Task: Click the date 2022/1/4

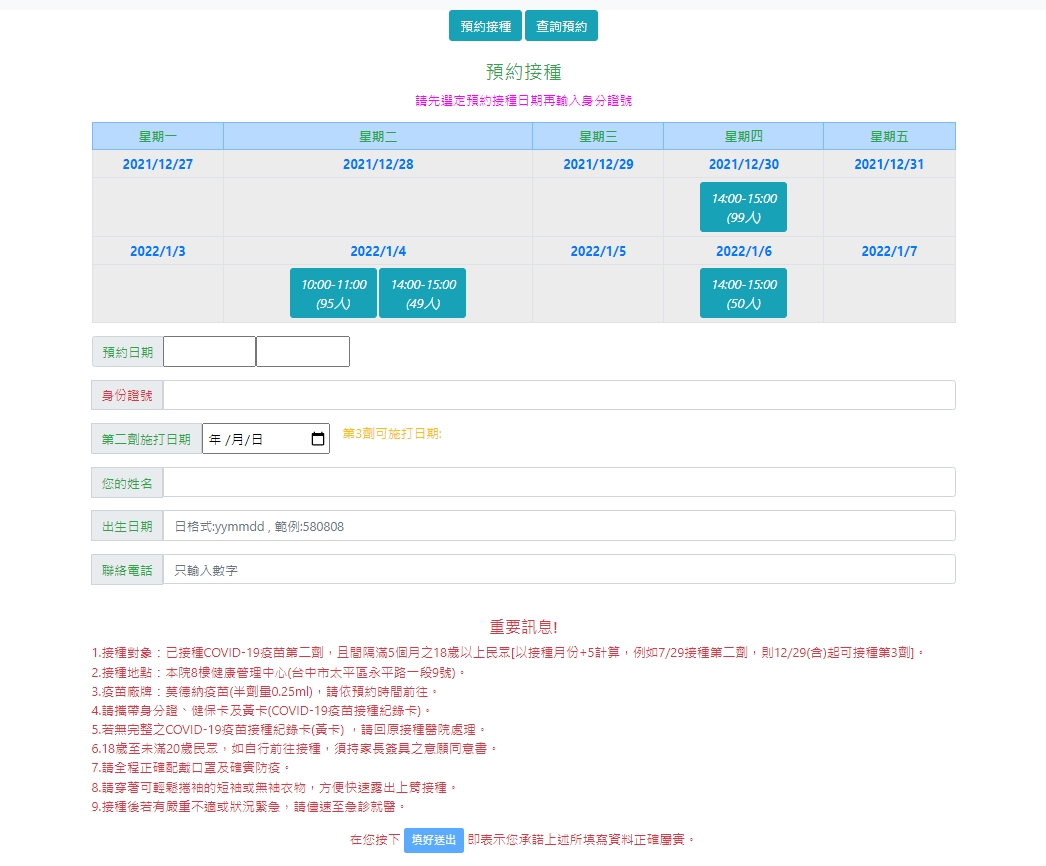Action: [x=378, y=251]
